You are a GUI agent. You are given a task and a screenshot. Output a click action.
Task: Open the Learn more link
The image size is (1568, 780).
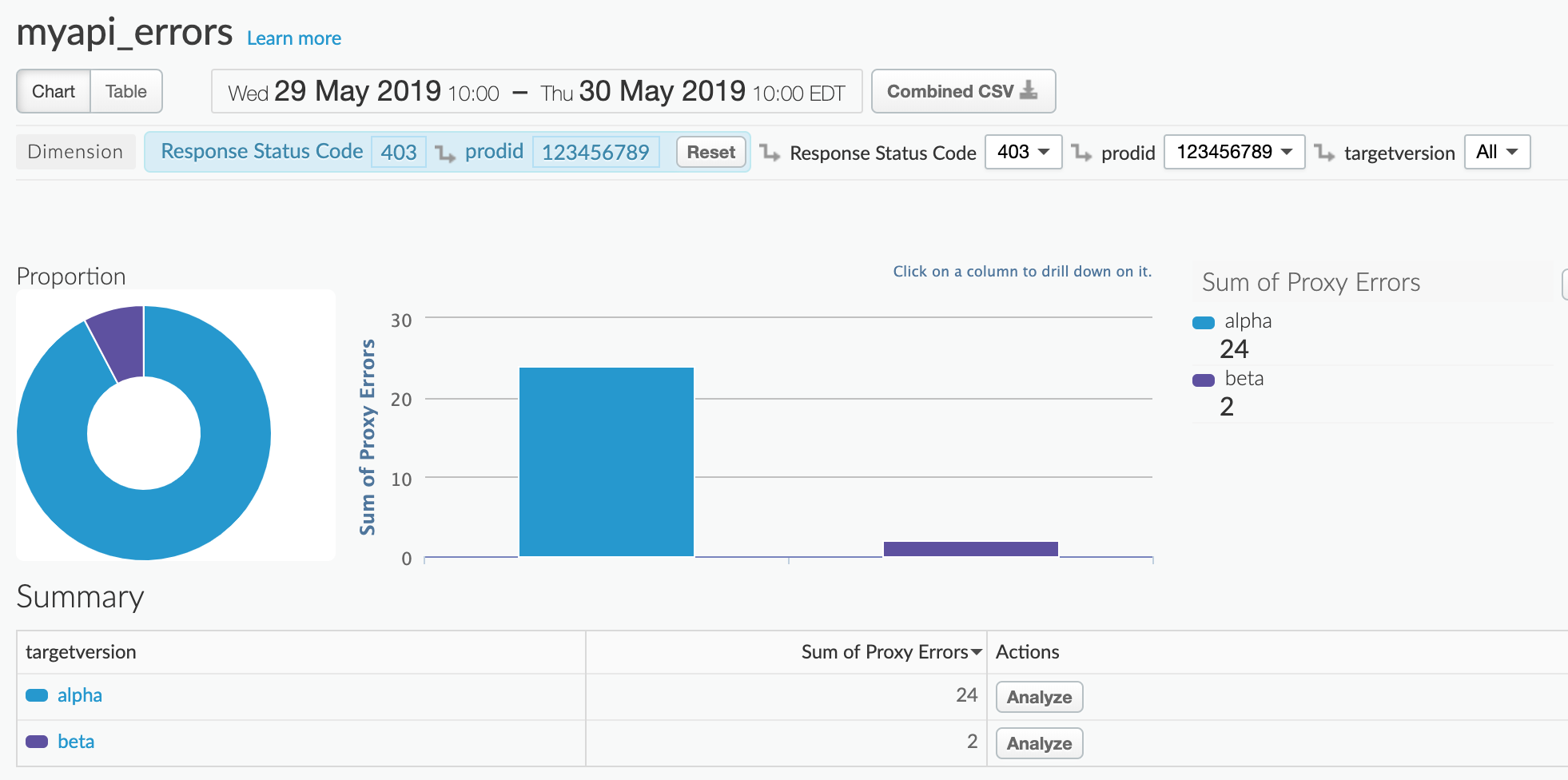tap(294, 38)
